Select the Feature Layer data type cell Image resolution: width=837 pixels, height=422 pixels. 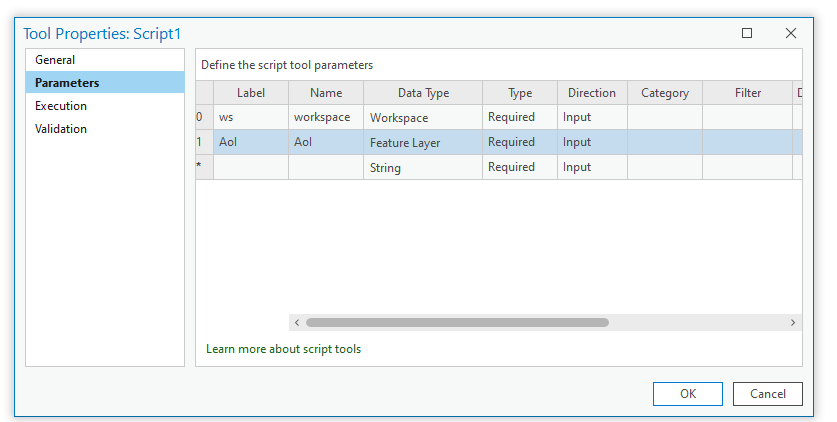pyautogui.click(x=422, y=143)
